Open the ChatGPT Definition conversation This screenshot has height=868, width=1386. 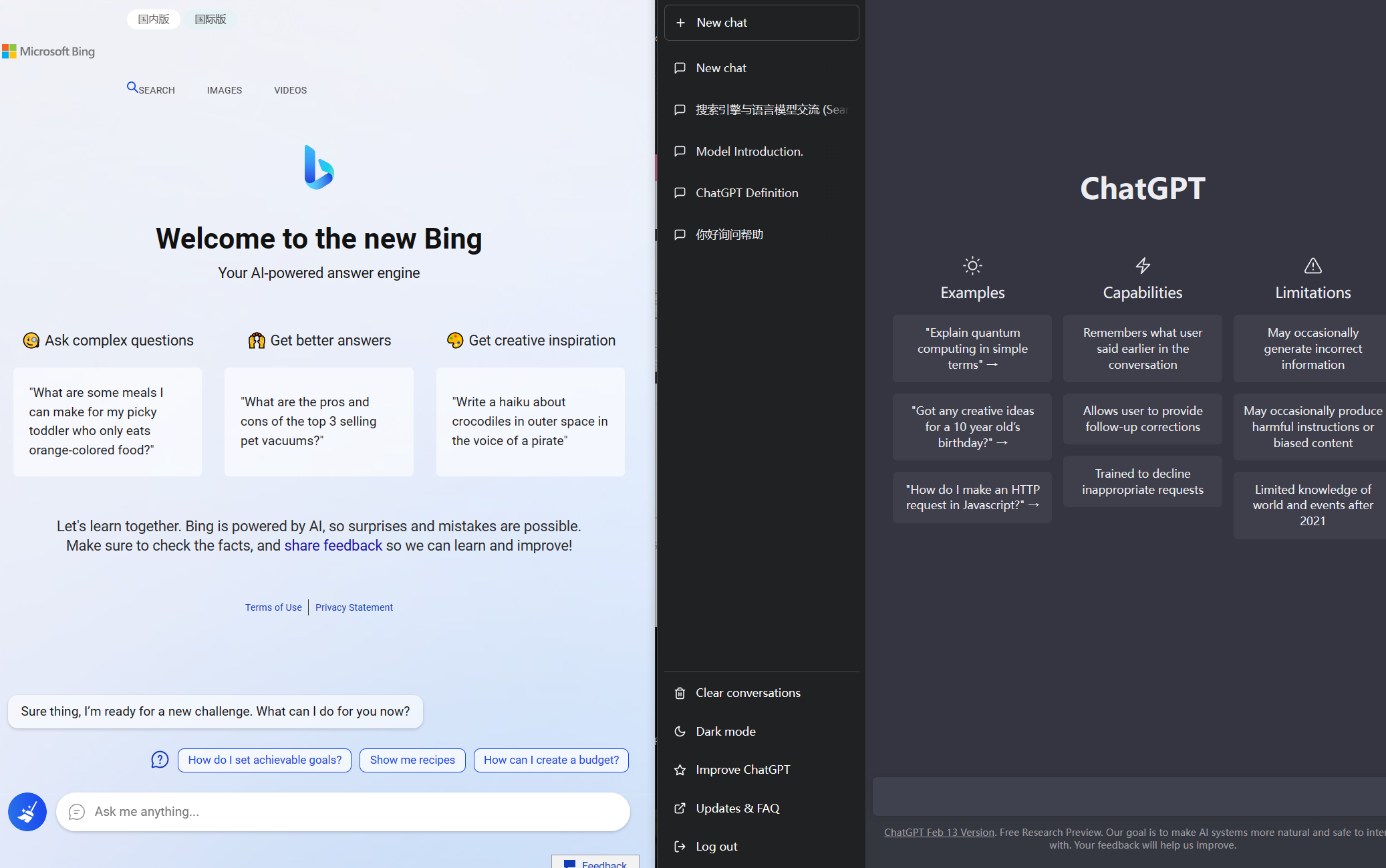point(762,193)
